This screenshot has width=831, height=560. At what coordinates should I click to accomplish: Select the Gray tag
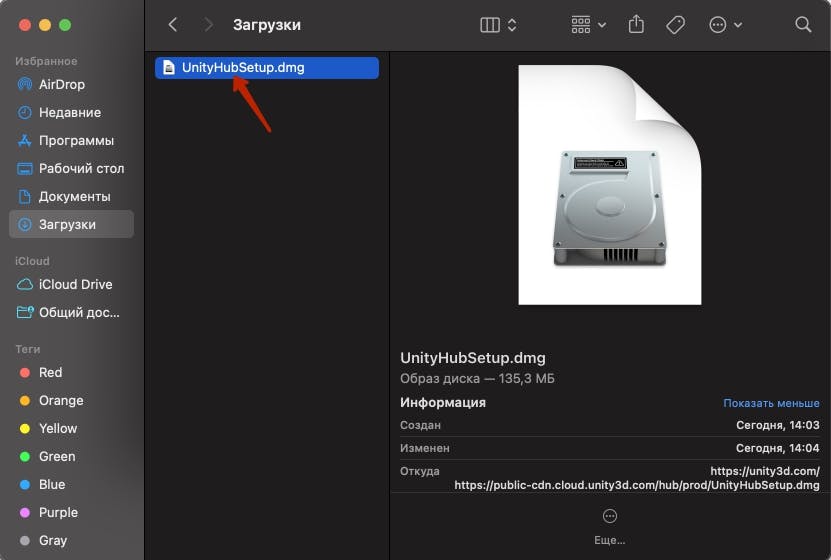72,540
